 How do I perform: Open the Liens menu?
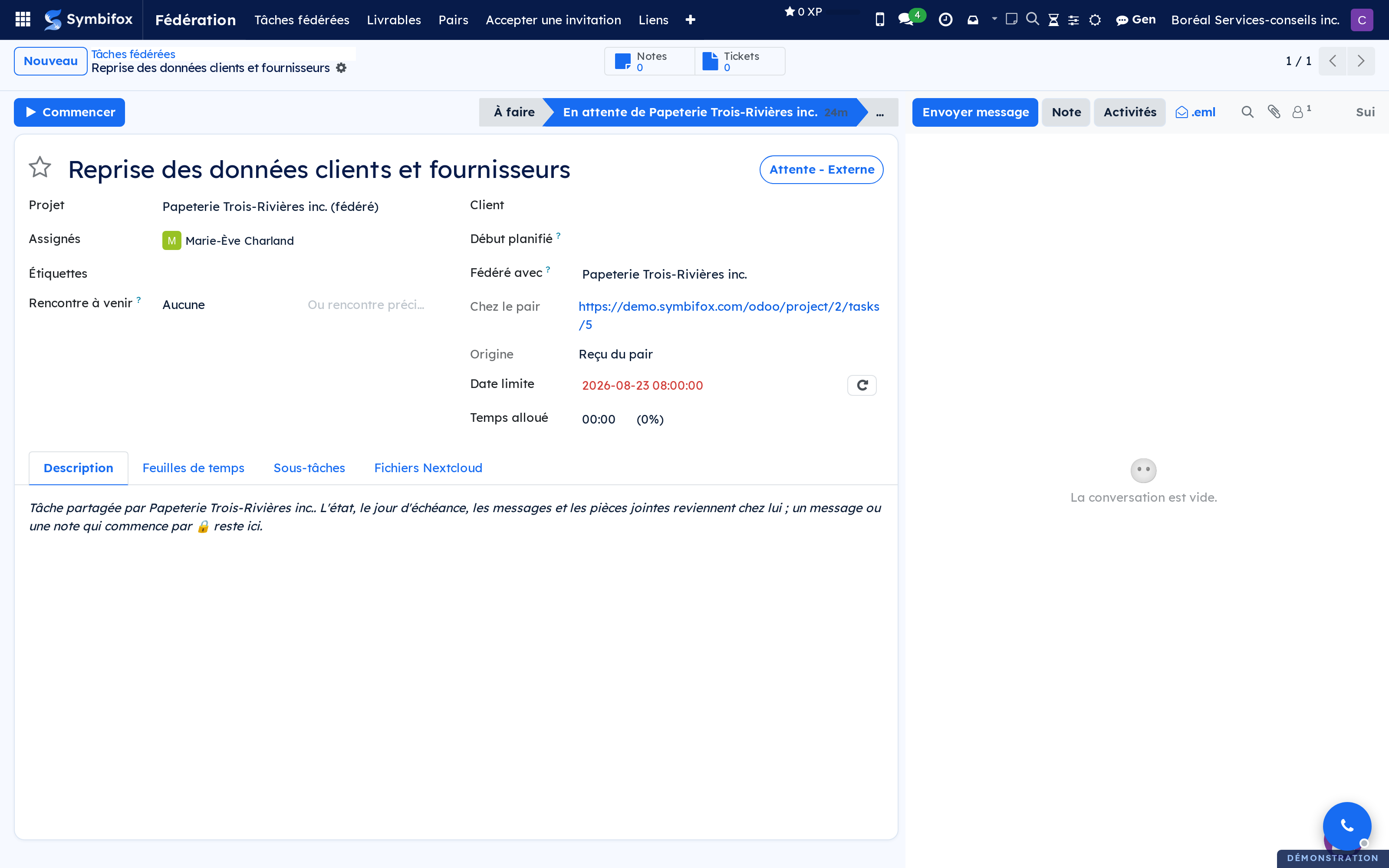coord(653,20)
